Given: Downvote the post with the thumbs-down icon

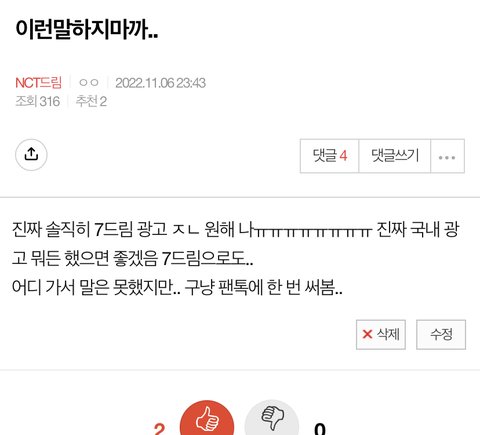Looking at the screenshot, I should [x=272, y=418].
